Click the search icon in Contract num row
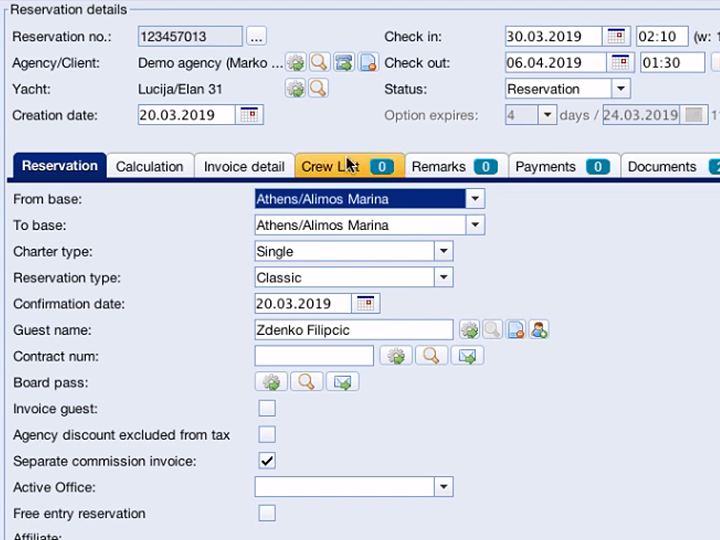Screen dimensions: 720x540 (431, 356)
